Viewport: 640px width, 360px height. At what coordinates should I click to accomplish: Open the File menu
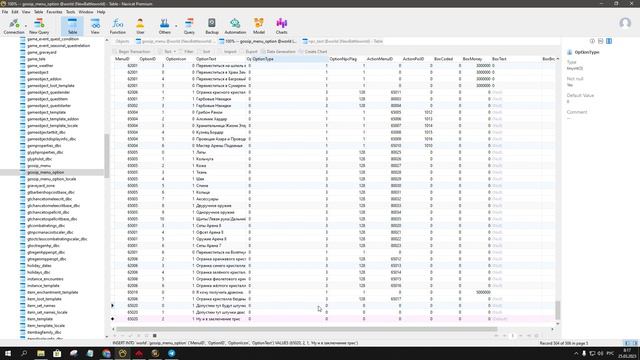5,12
